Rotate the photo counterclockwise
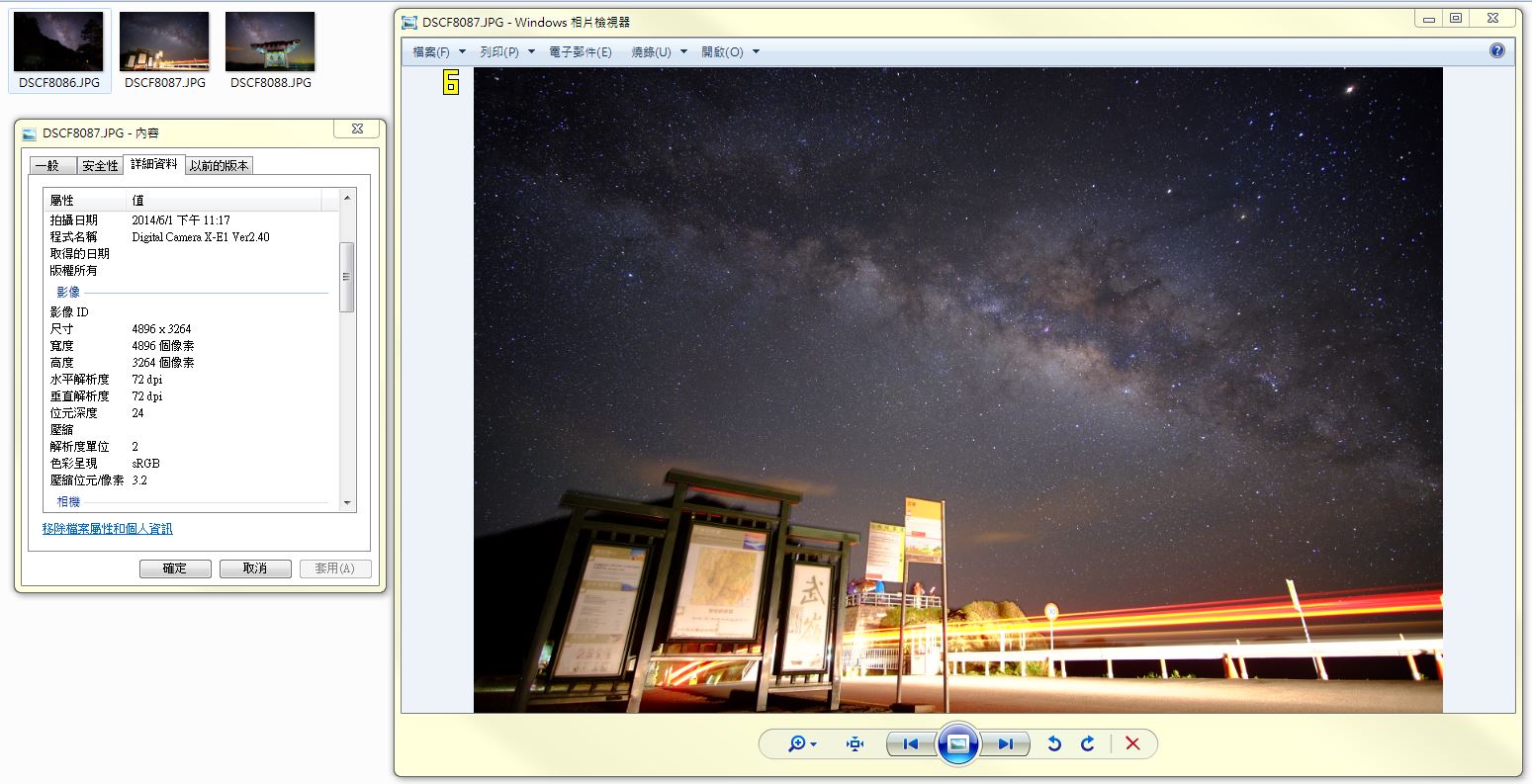Image resolution: width=1532 pixels, height=784 pixels. click(1054, 744)
